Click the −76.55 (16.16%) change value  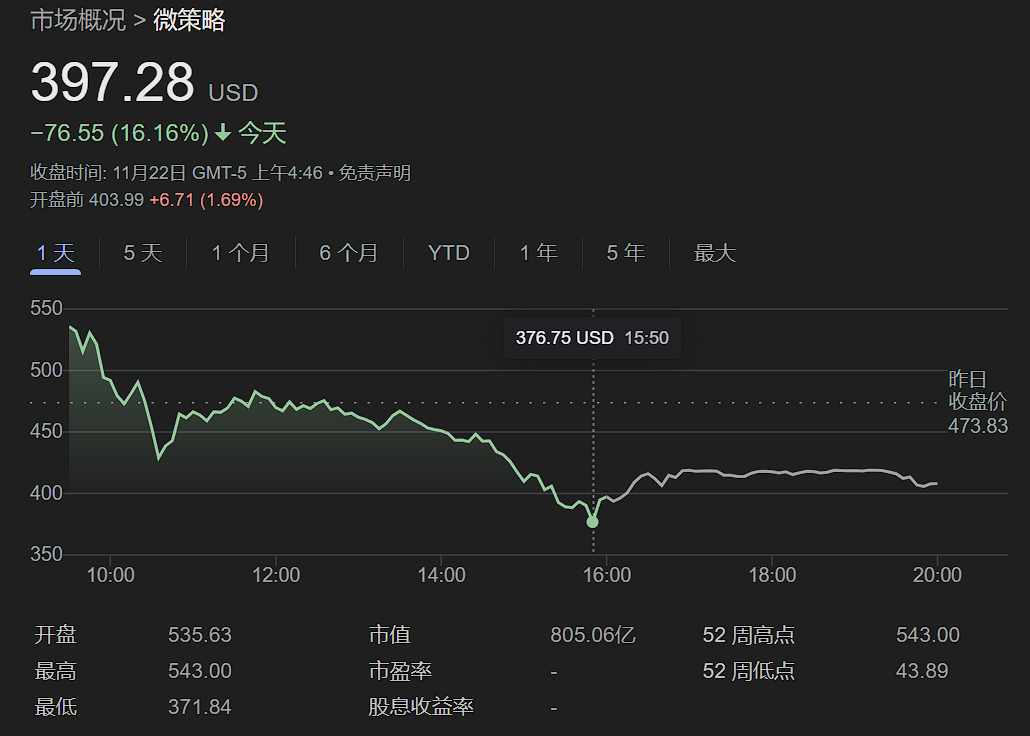(120, 133)
